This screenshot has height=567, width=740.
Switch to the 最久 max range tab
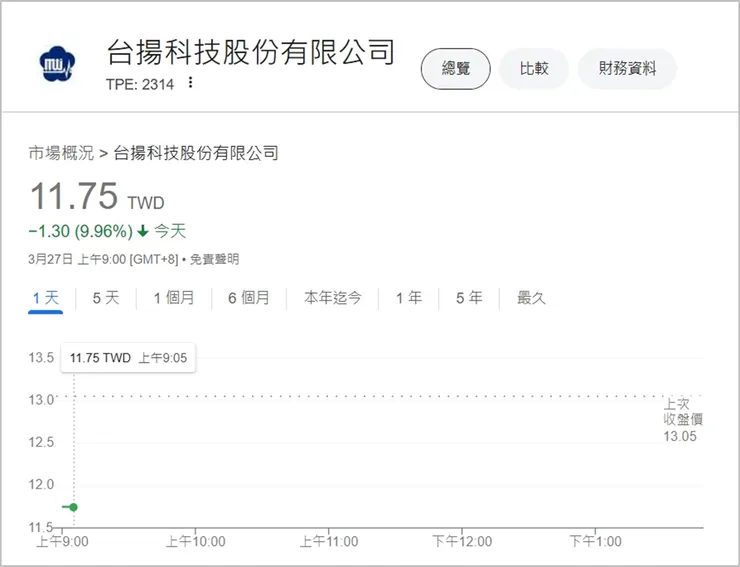pos(531,298)
